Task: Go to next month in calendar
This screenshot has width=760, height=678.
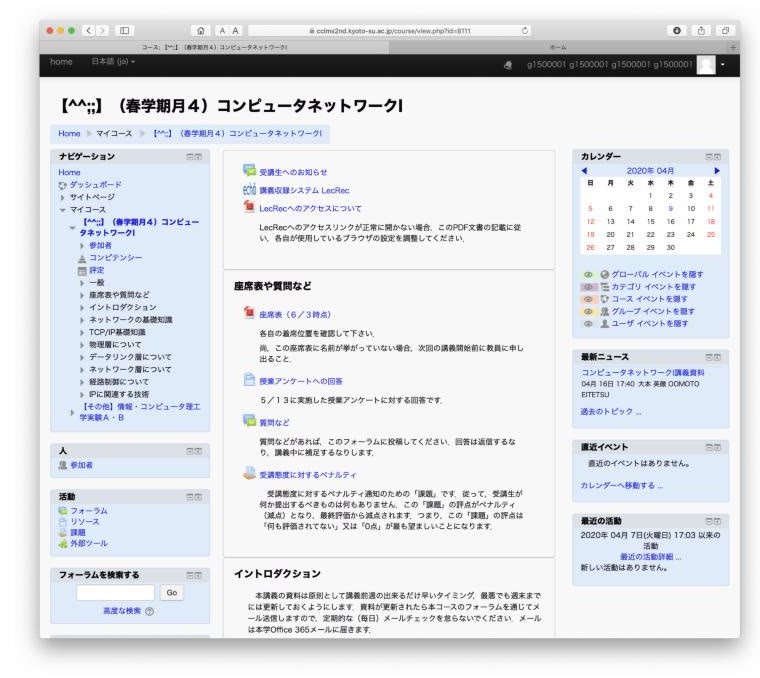Action: pos(717,171)
